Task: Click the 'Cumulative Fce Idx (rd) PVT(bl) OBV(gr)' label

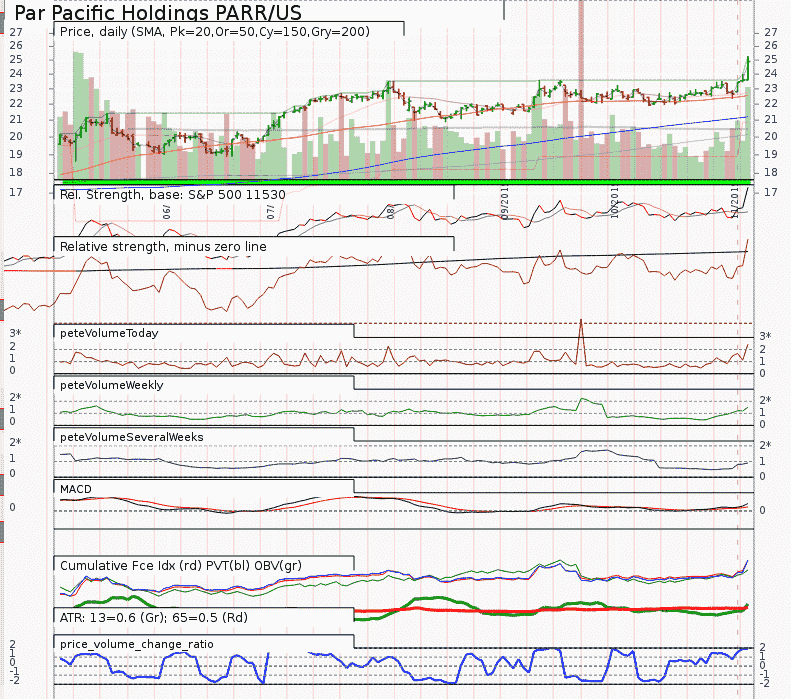Action: point(181,566)
